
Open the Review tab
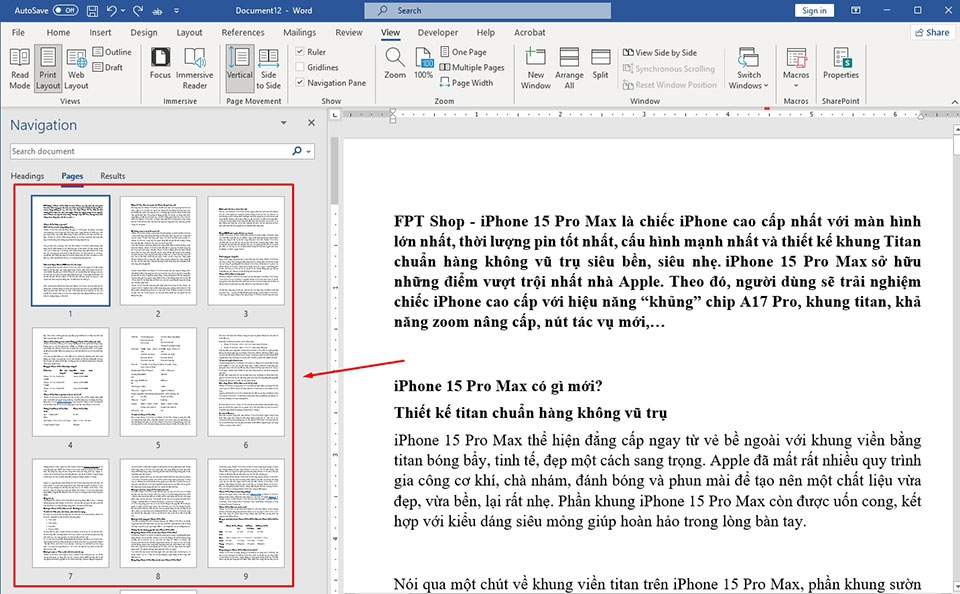349,32
